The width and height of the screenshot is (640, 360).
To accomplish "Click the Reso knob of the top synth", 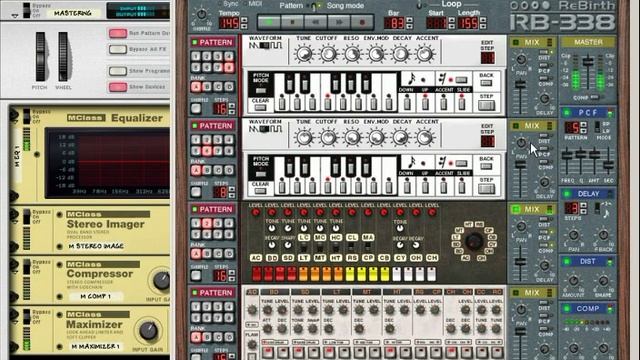I will coord(352,54).
